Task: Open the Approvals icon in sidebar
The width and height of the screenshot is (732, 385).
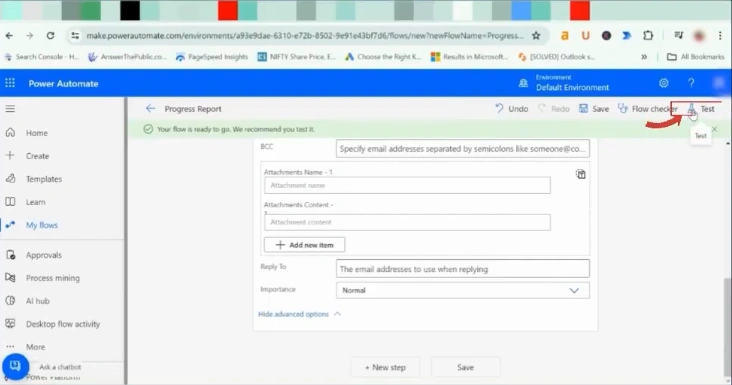Action: coord(10,255)
